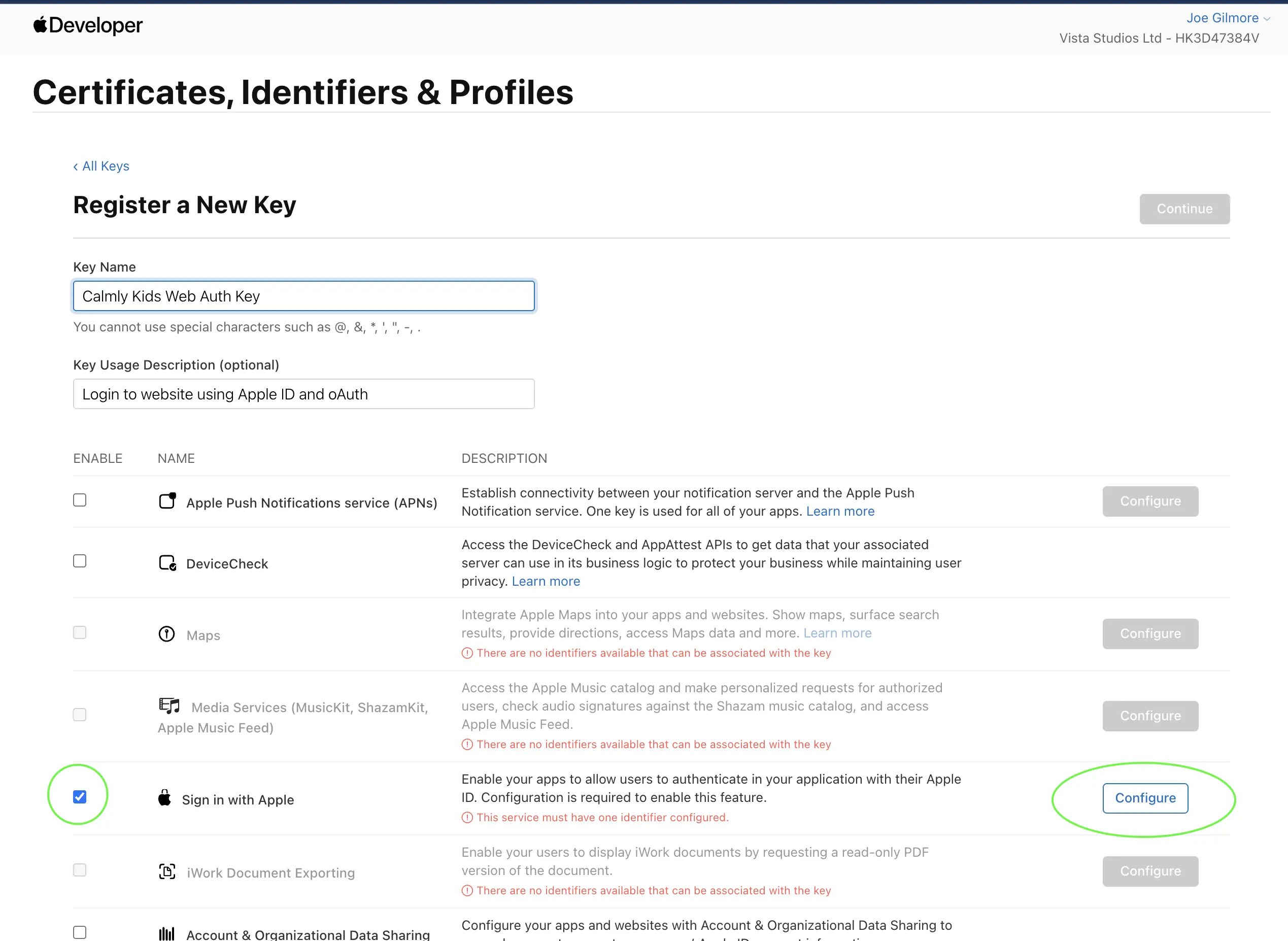
Task: Uncheck the Sign in with Apple checkbox
Action: point(80,796)
